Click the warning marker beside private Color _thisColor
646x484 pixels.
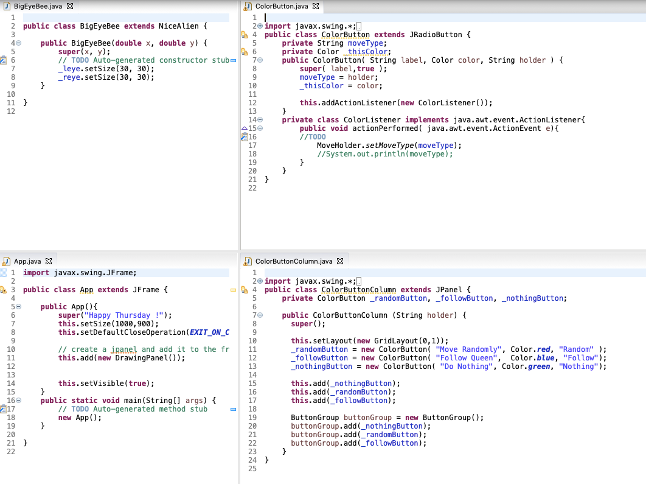pos(244,52)
